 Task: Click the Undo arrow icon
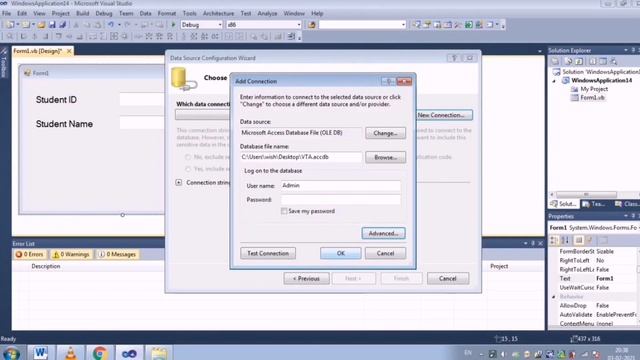pos(111,25)
